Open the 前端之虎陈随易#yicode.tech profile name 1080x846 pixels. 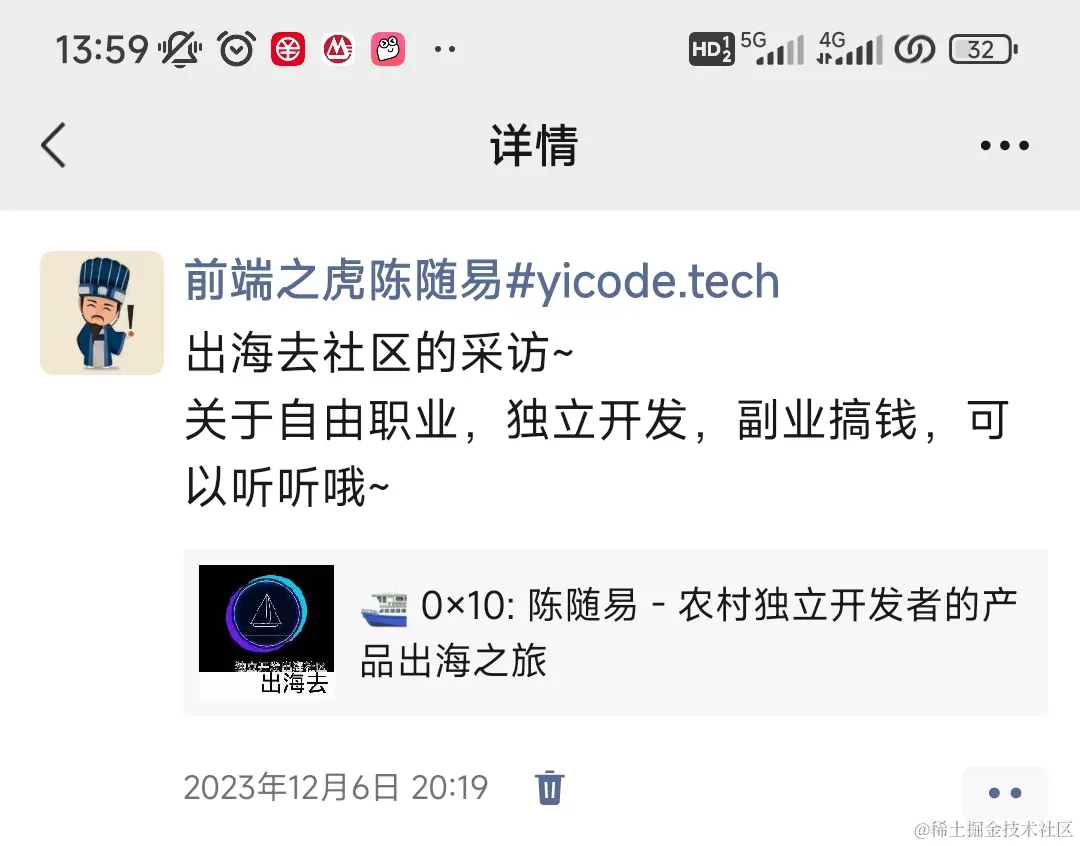tap(482, 281)
